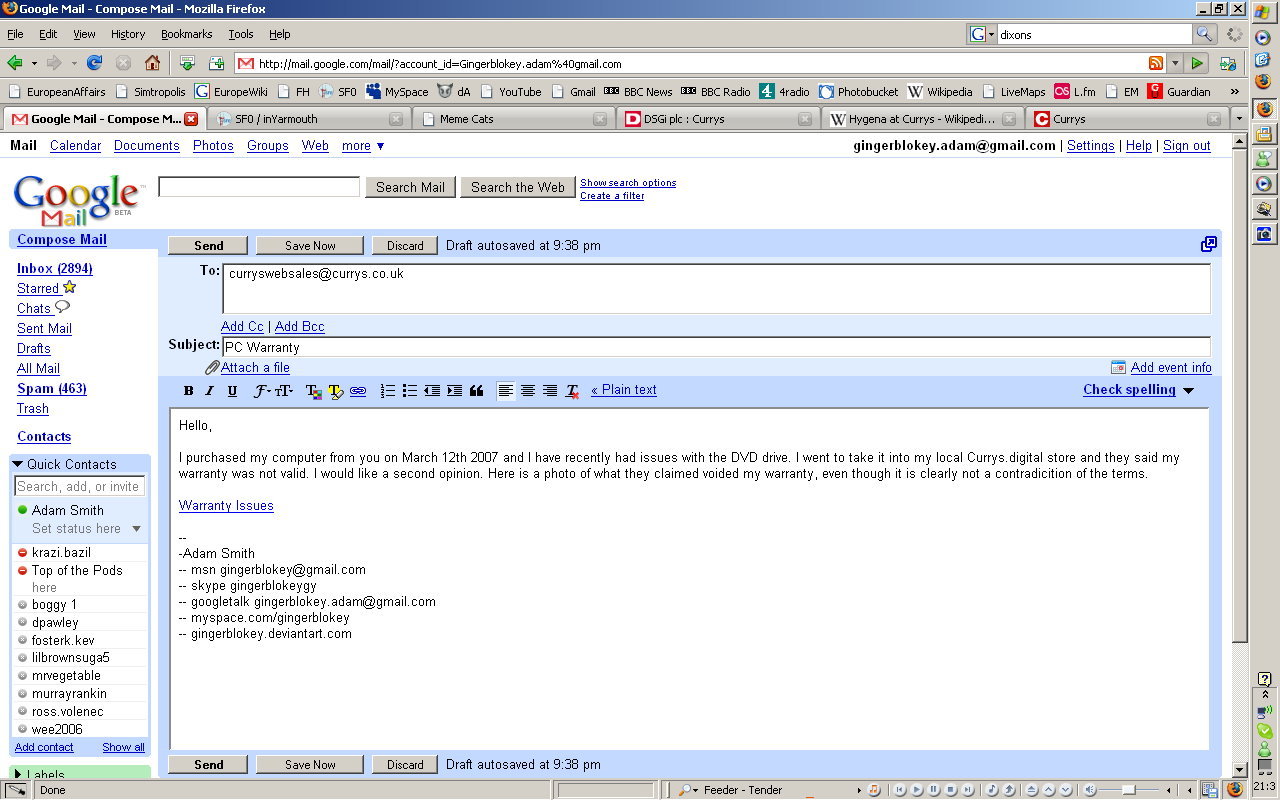
Task: Click the top Save Now button
Action: (310, 245)
